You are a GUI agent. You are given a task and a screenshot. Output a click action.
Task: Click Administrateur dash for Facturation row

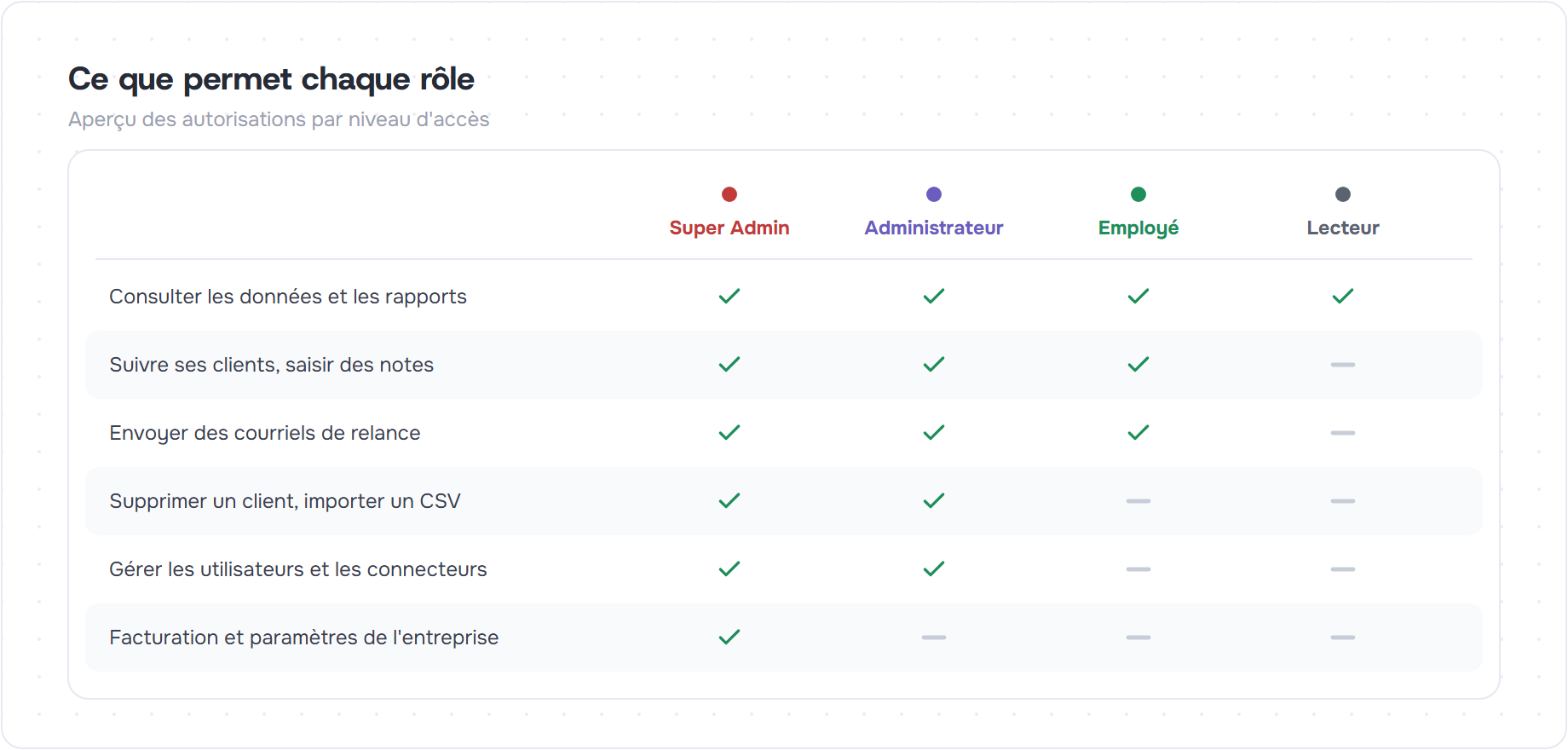coord(934,637)
